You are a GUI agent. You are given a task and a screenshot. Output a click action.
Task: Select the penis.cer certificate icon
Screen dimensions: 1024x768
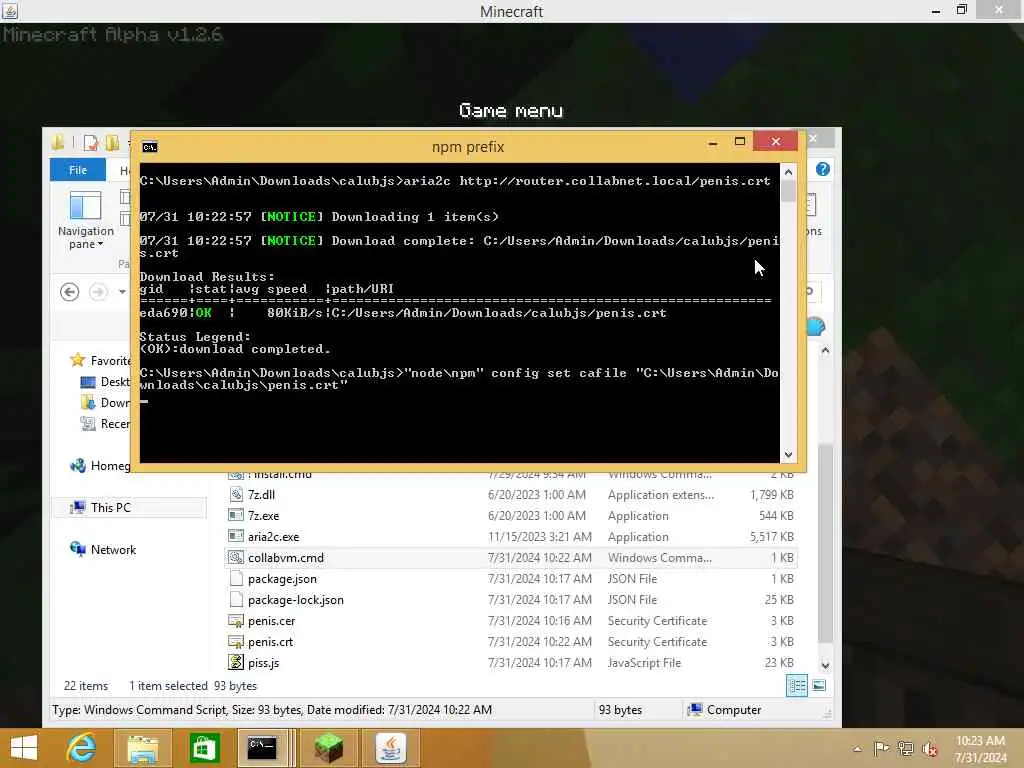(236, 620)
